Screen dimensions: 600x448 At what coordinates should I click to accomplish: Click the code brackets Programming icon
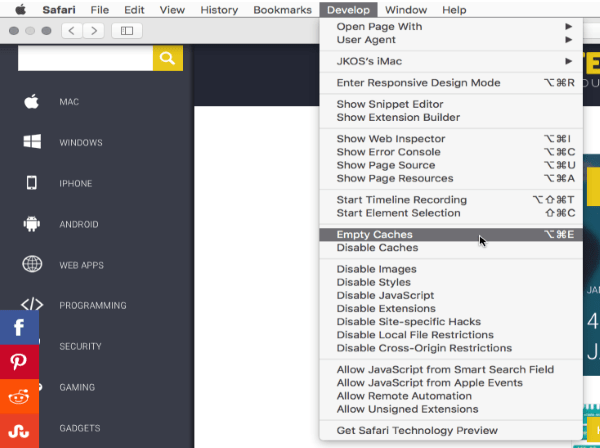pyautogui.click(x=32, y=305)
